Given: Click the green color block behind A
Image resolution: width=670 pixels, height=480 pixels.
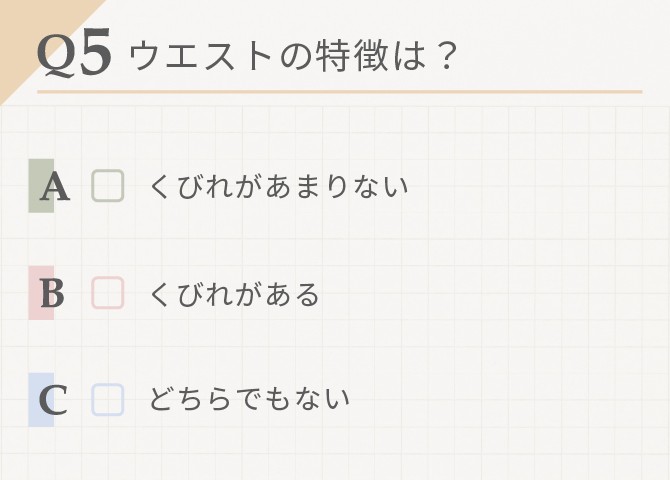Looking at the screenshot, I should [x=41, y=186].
